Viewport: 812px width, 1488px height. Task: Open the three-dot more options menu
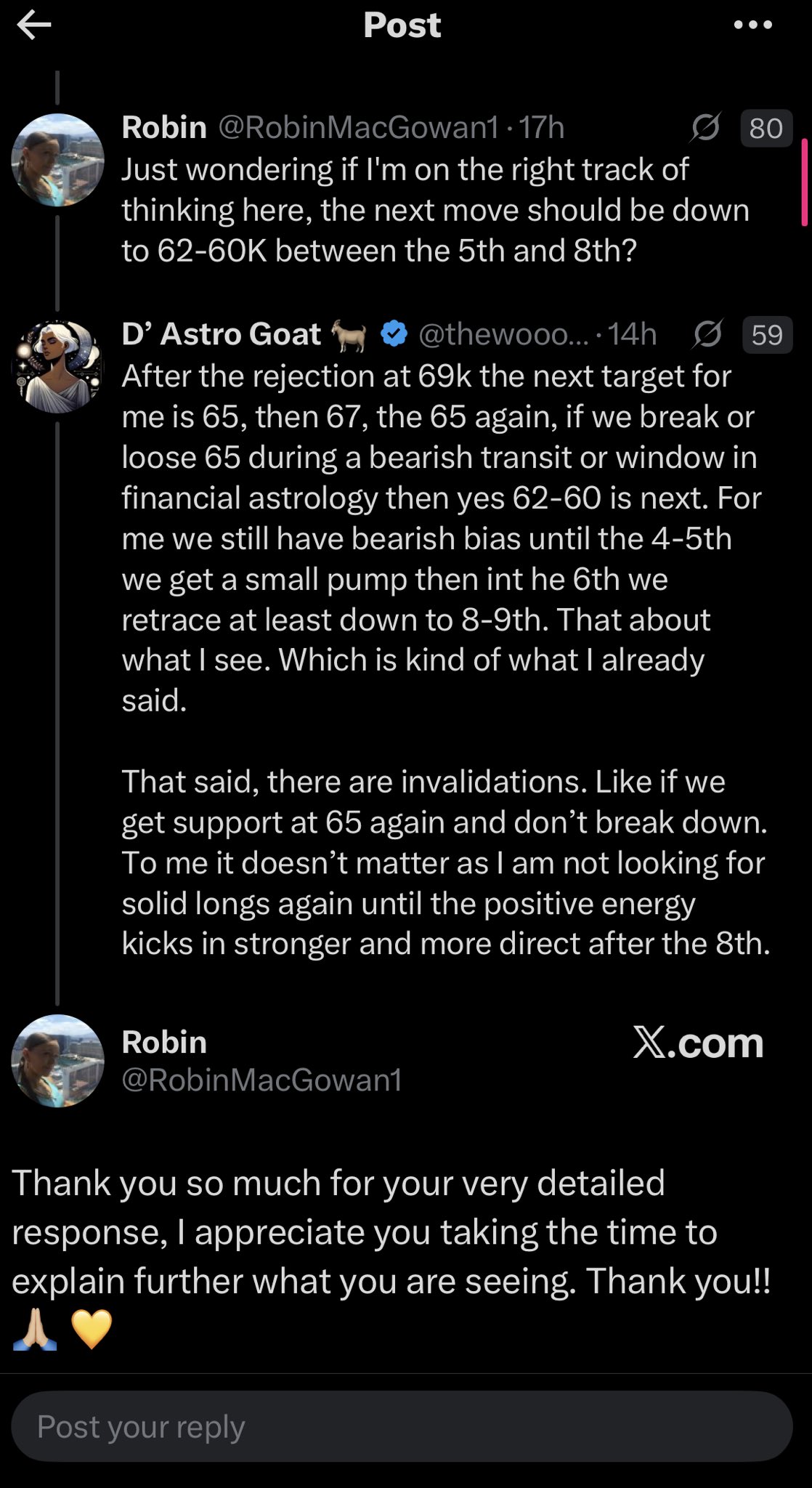pyautogui.click(x=752, y=25)
